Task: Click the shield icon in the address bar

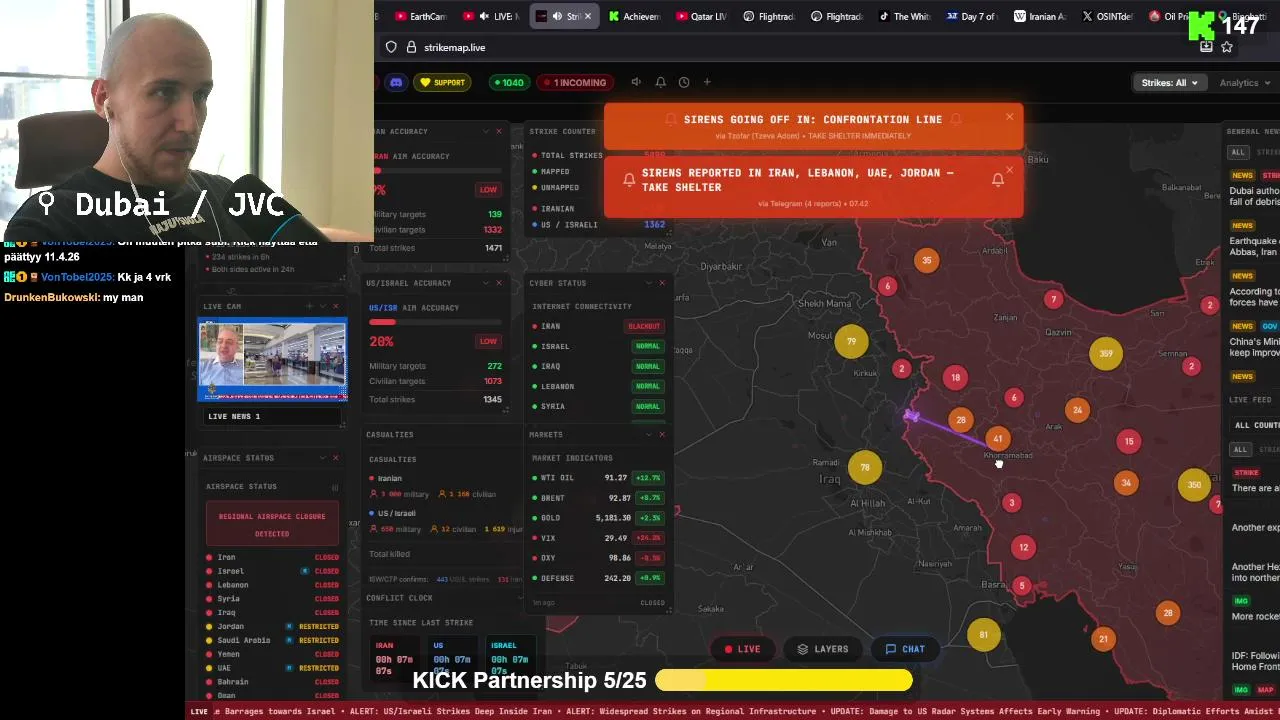Action: click(x=391, y=47)
